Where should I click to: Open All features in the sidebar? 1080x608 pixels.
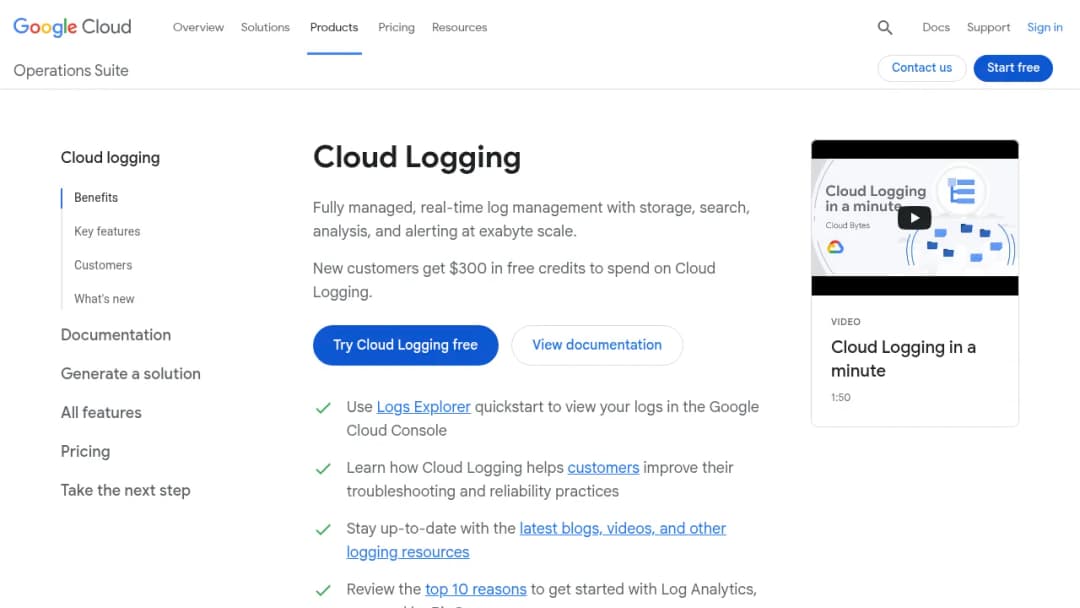pyautogui.click(x=101, y=412)
